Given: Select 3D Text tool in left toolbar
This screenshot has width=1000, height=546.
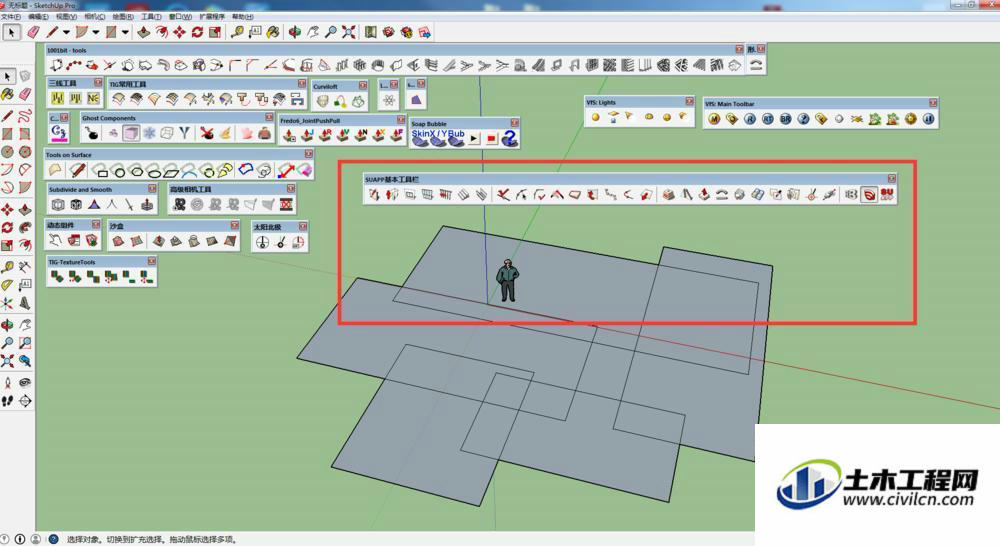Looking at the screenshot, I should click(25, 303).
